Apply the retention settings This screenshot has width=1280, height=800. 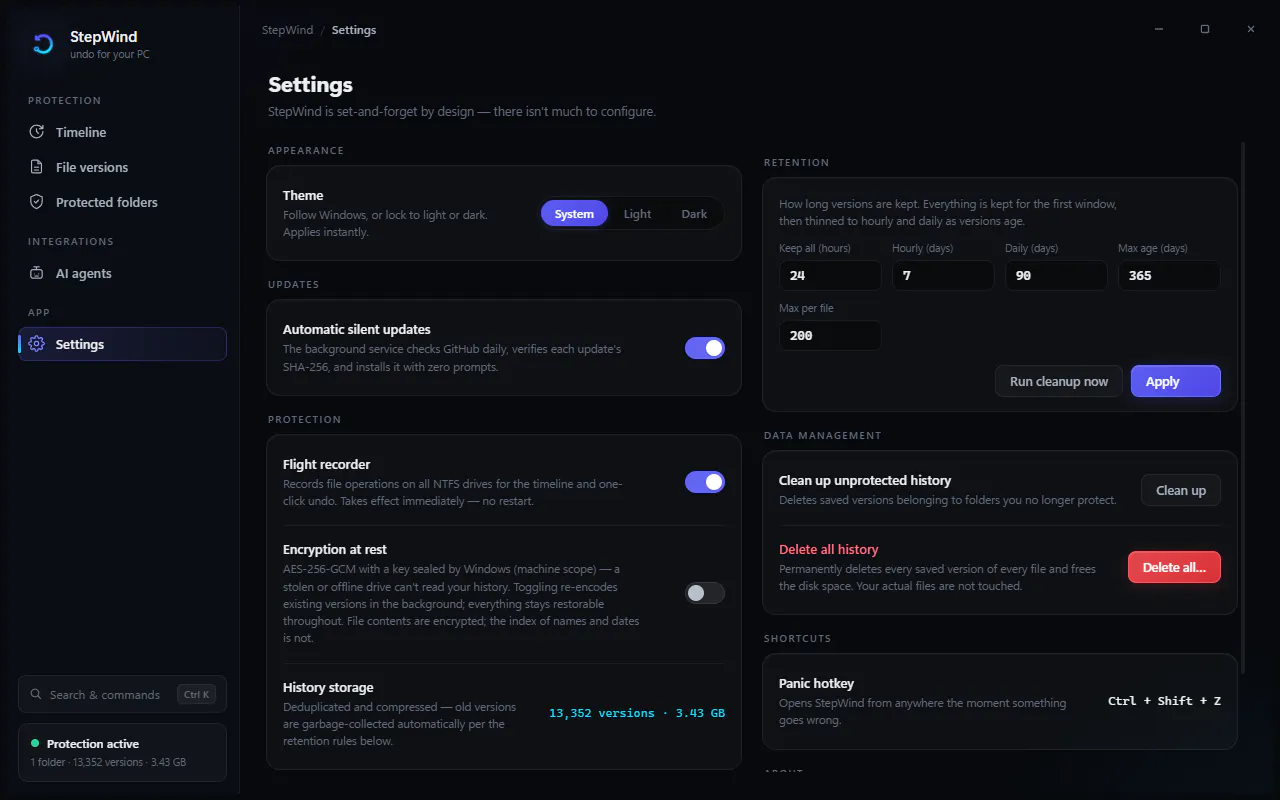1176,381
